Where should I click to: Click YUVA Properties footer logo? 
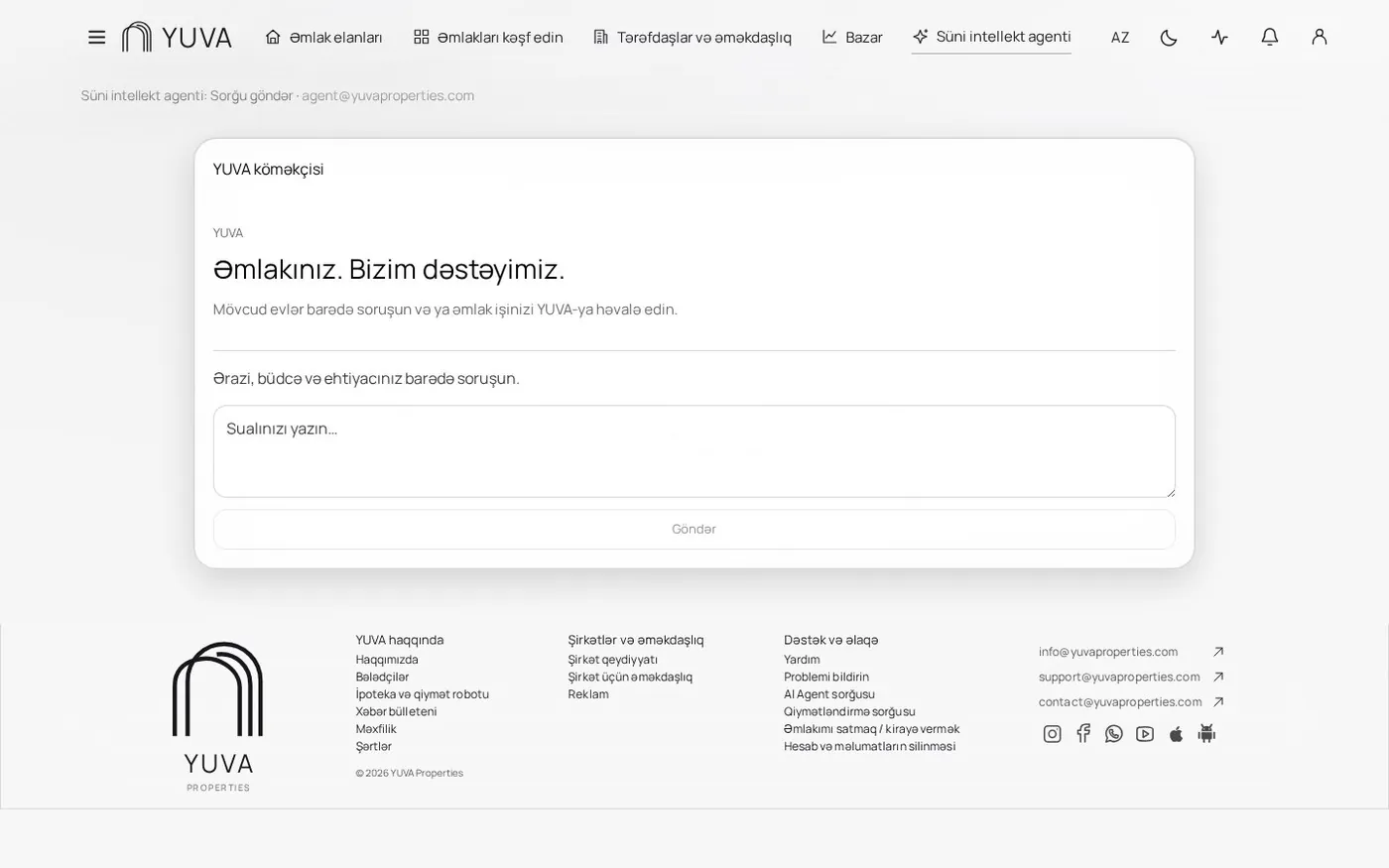coord(218,717)
